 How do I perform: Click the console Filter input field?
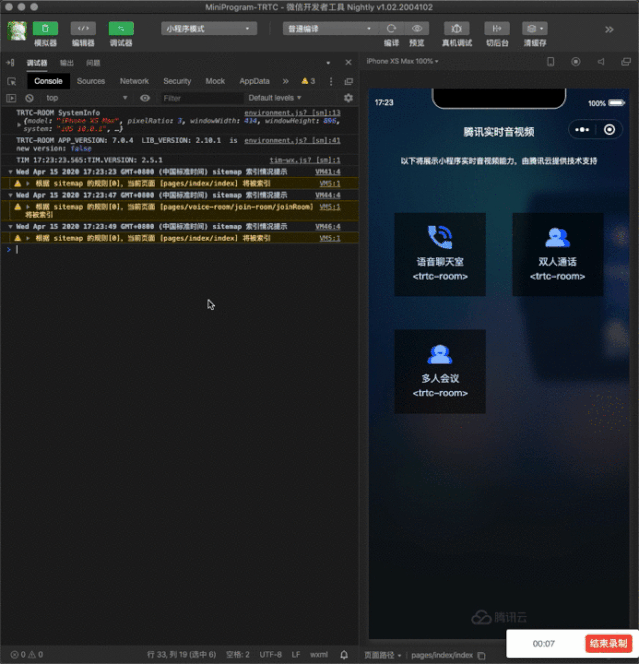201,98
